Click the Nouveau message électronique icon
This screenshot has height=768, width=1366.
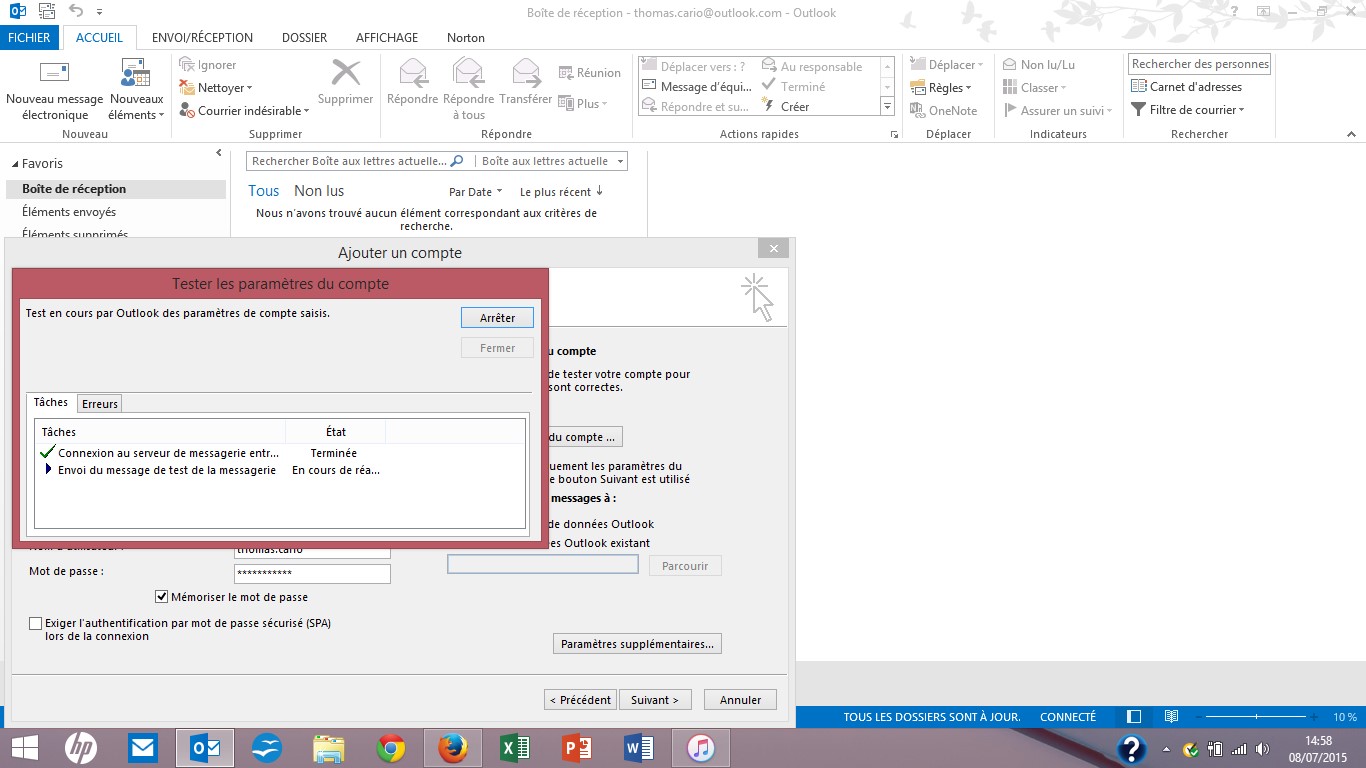[54, 75]
